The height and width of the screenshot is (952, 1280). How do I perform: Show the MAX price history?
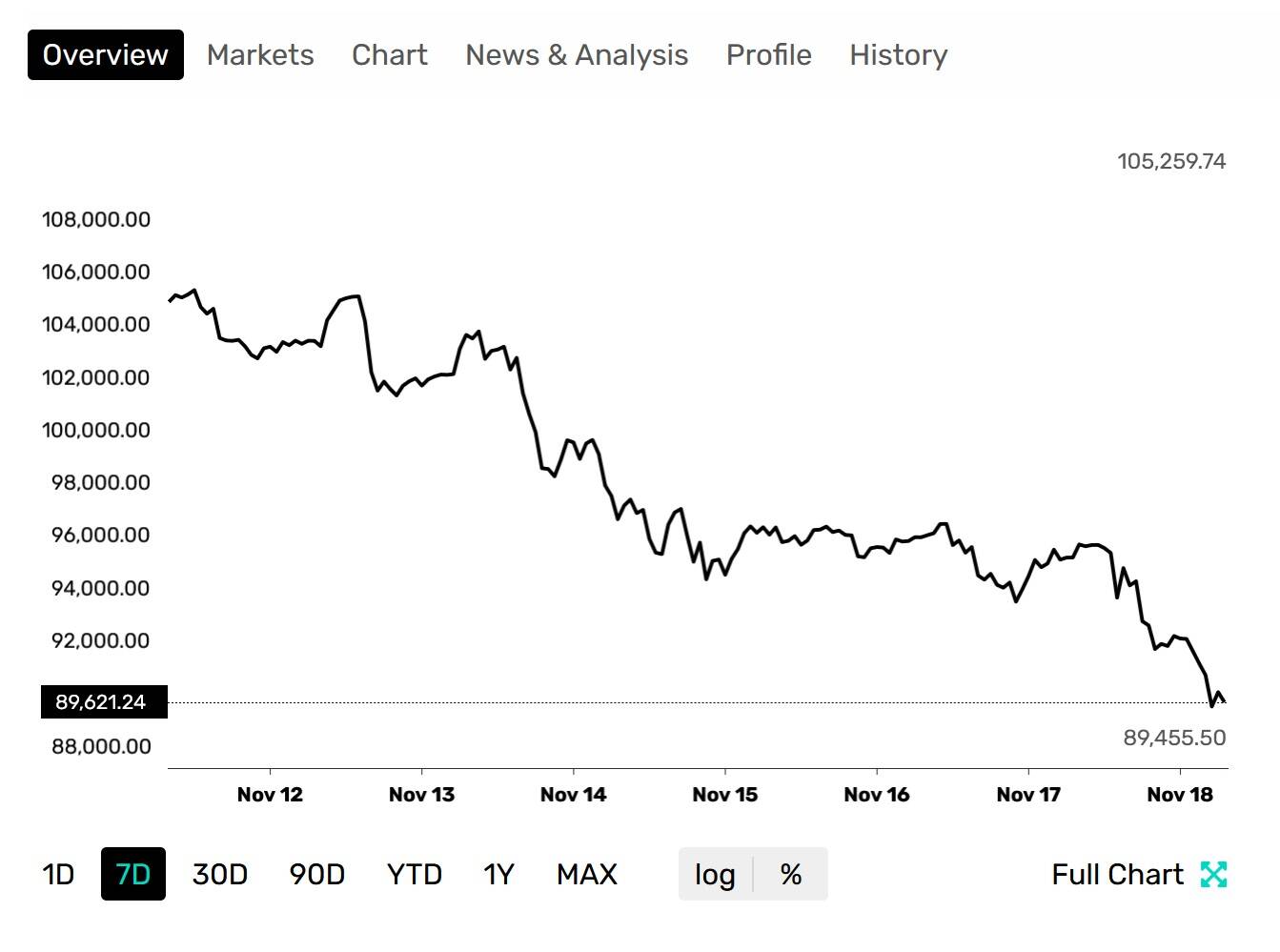pyautogui.click(x=587, y=874)
